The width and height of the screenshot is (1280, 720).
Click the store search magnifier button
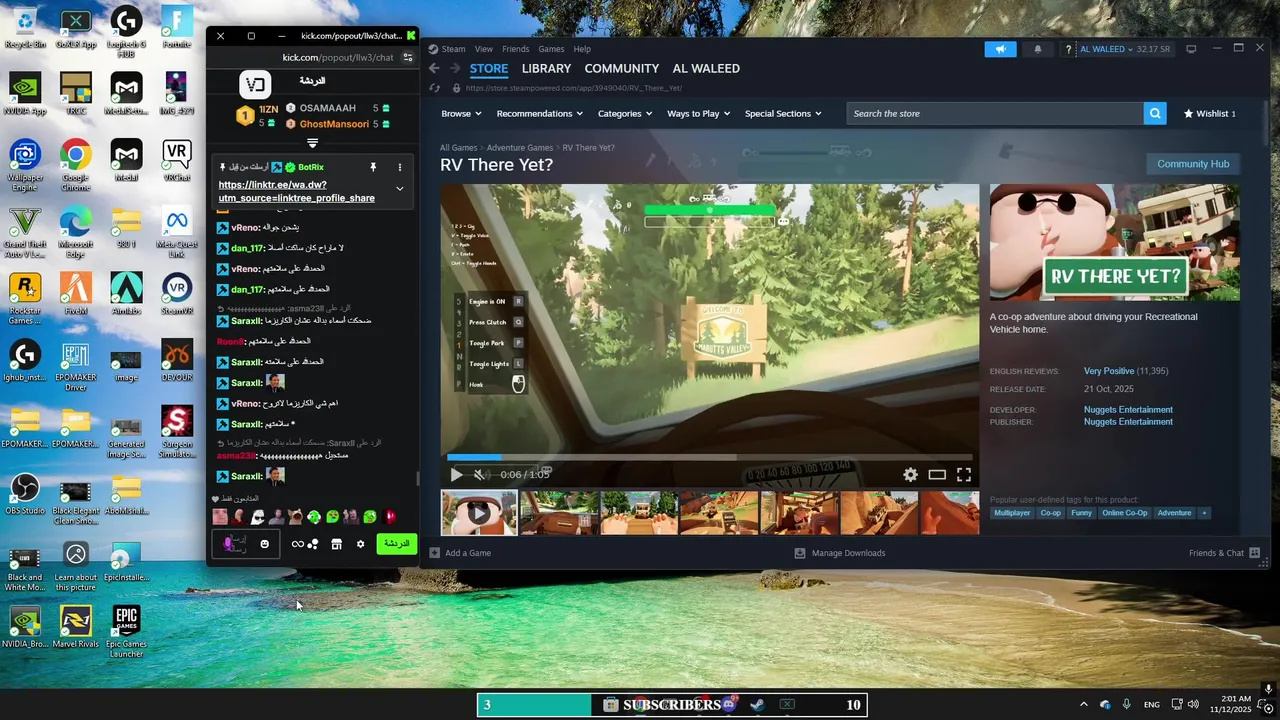click(1155, 113)
